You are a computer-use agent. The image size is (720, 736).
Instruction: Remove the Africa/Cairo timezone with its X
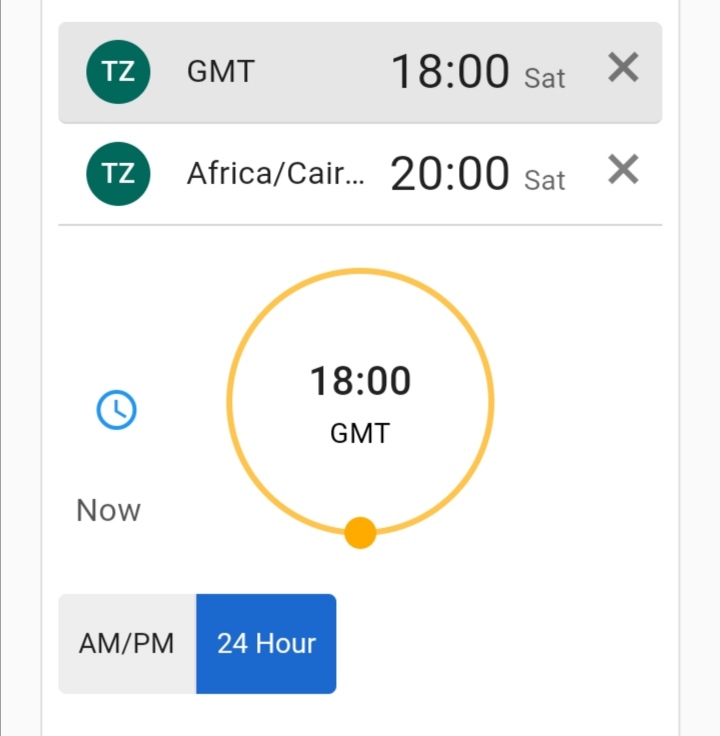[x=623, y=171]
